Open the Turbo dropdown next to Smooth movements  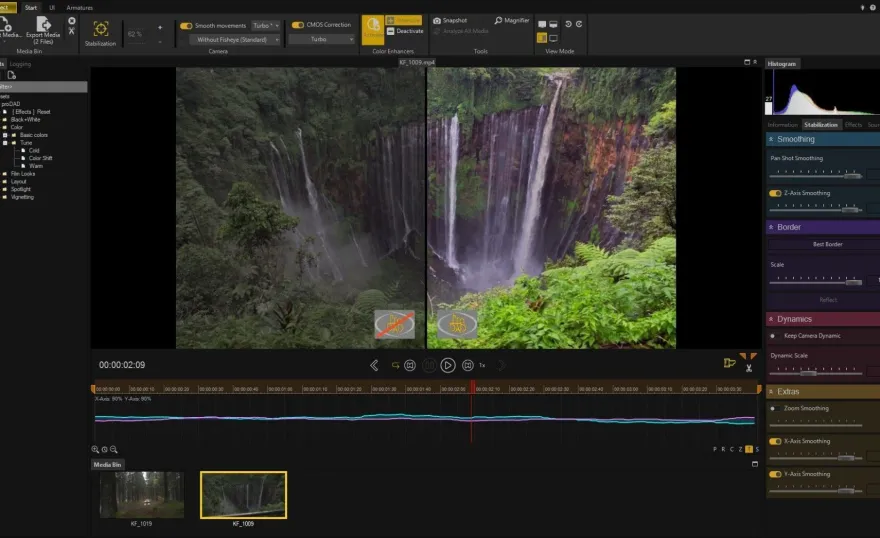pyautogui.click(x=265, y=26)
